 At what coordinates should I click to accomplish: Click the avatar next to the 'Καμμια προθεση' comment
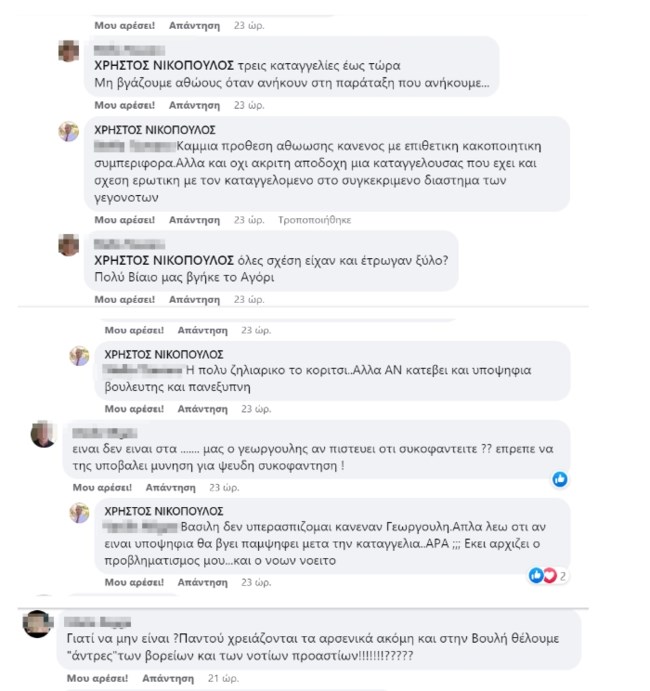tap(68, 132)
